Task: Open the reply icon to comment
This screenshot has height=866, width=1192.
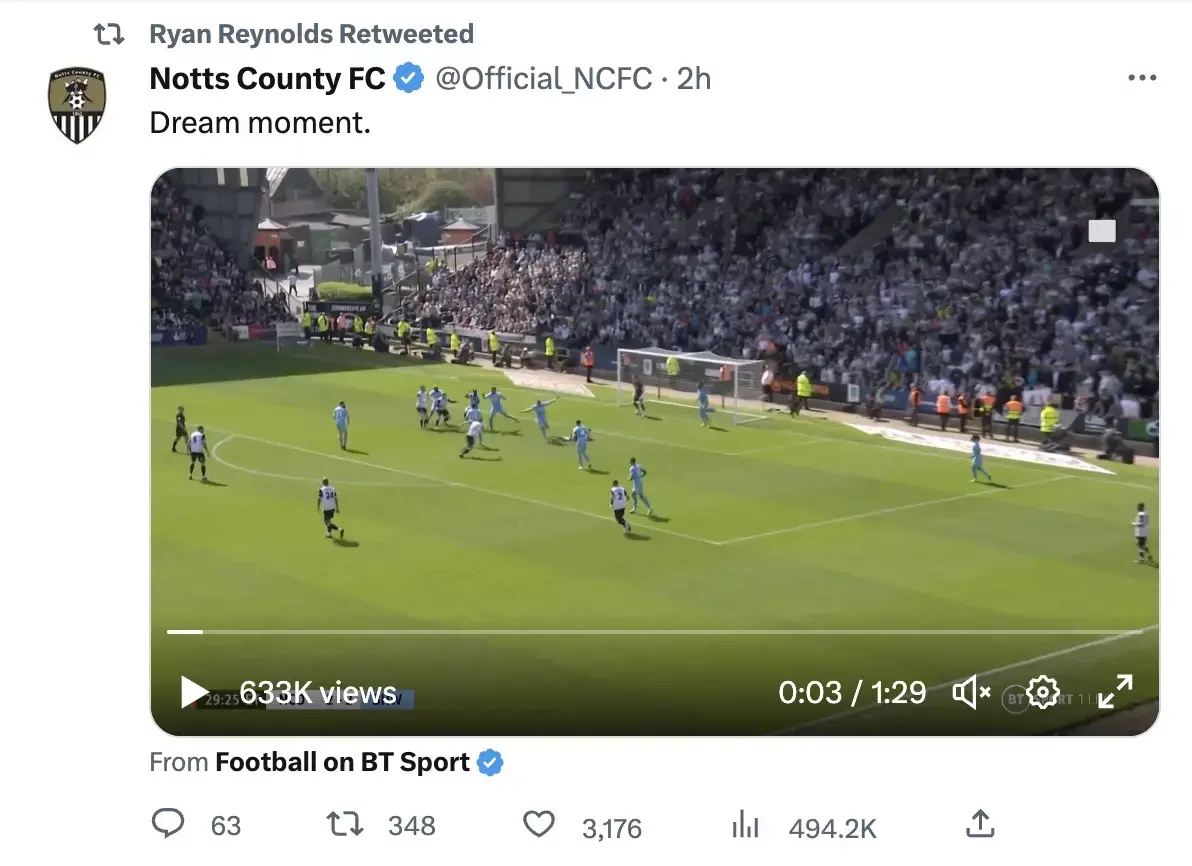Action: click(x=169, y=824)
